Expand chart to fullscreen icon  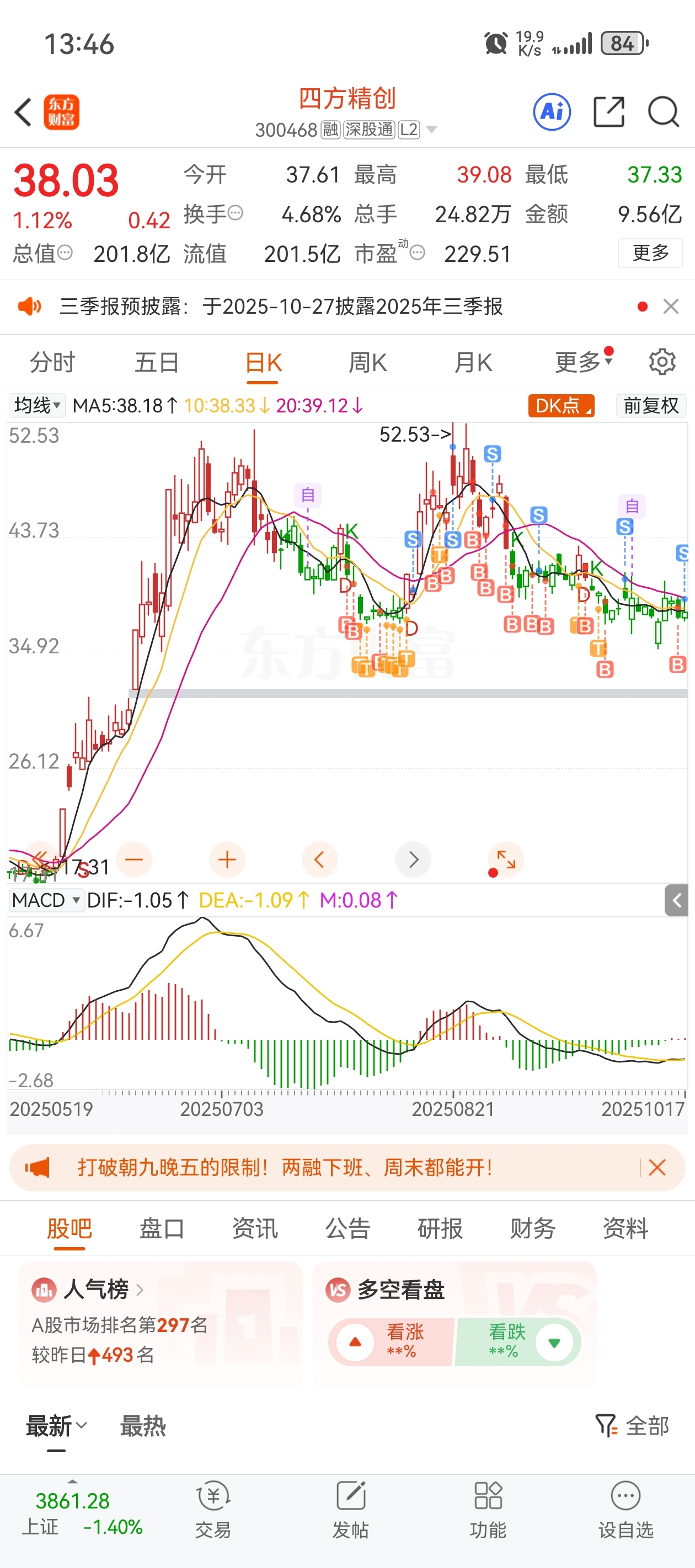pos(506,860)
